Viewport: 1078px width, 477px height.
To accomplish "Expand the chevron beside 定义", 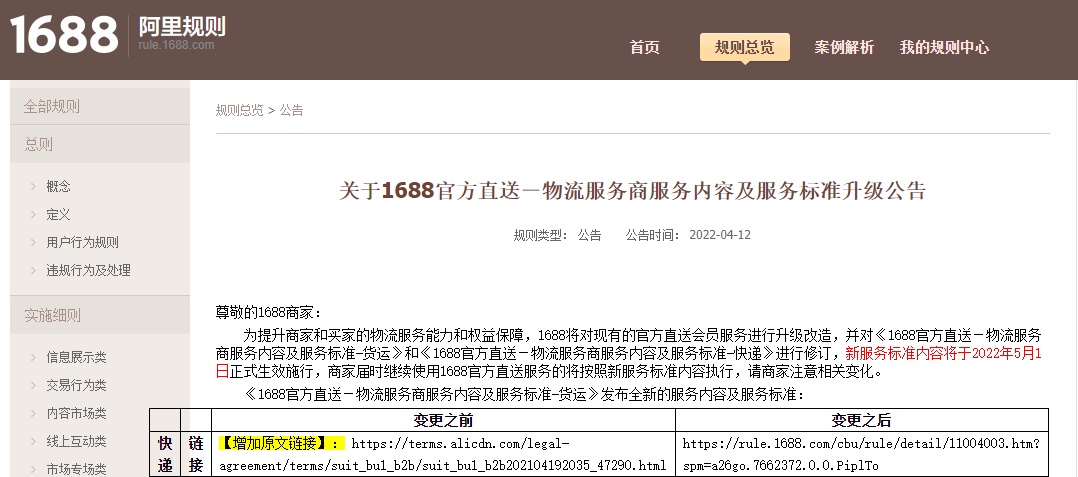I will [33, 214].
